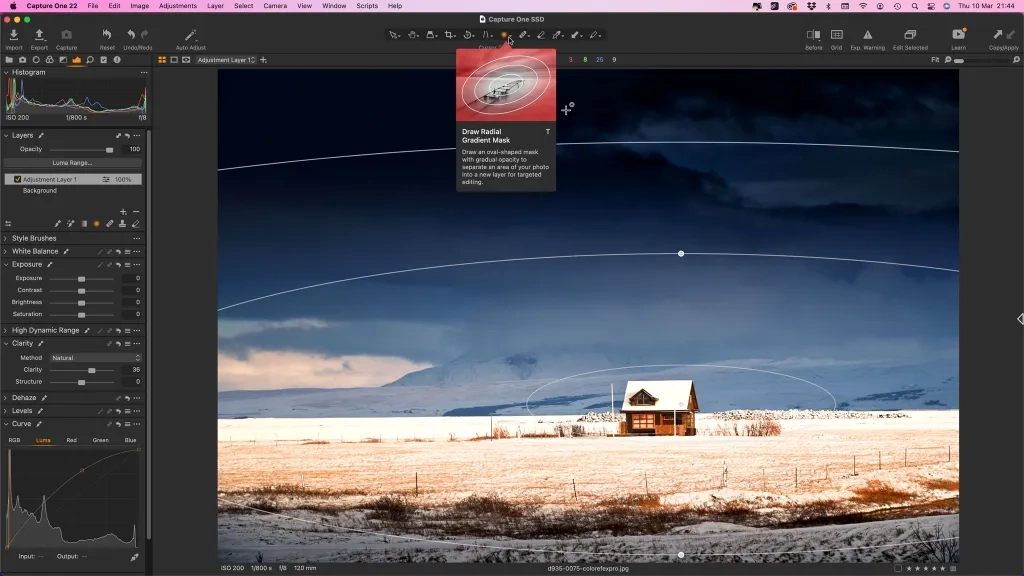This screenshot has width=1024, height=576.
Task: Collapse the Exposure panel
Action: [x=6, y=265]
